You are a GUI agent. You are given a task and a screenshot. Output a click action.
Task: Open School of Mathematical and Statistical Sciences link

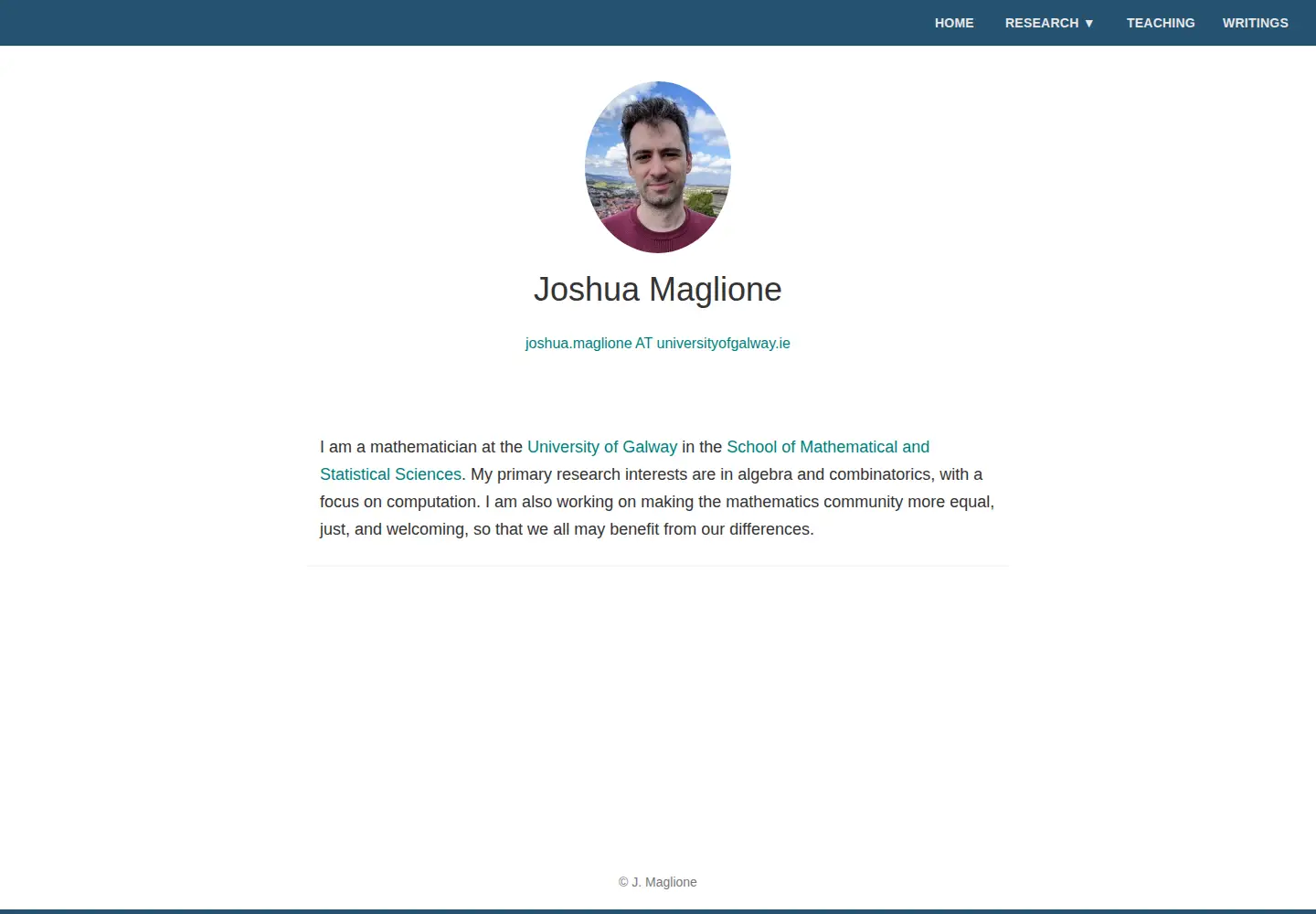[x=828, y=447]
